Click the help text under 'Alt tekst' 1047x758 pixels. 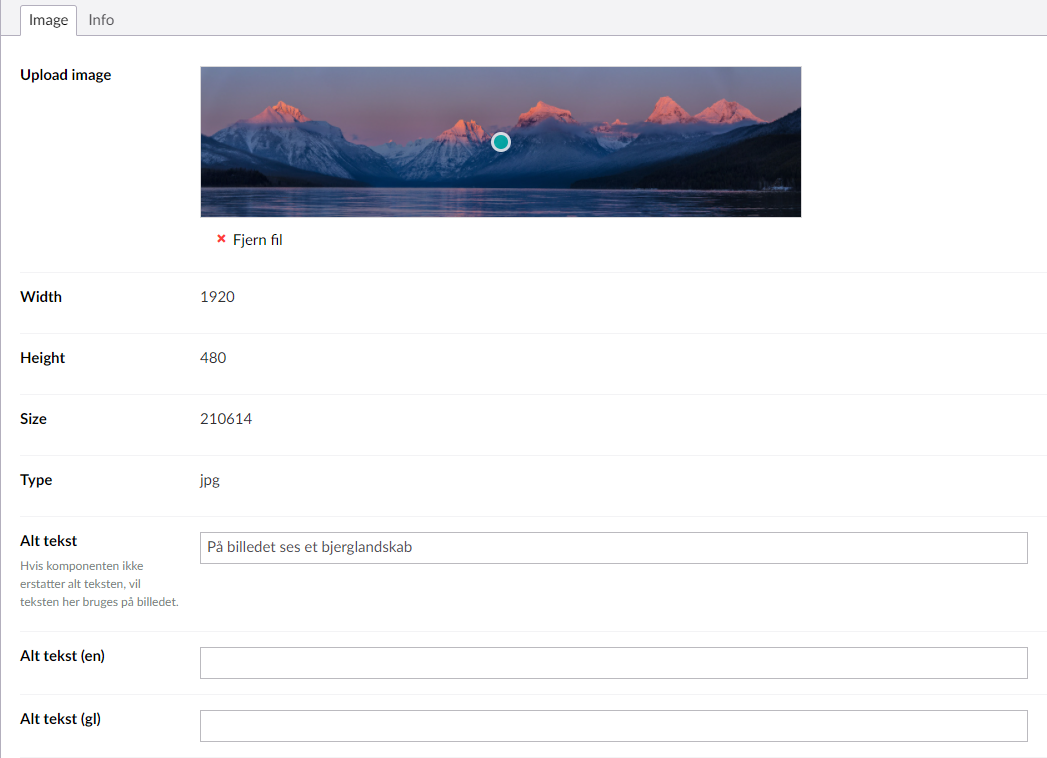click(99, 584)
